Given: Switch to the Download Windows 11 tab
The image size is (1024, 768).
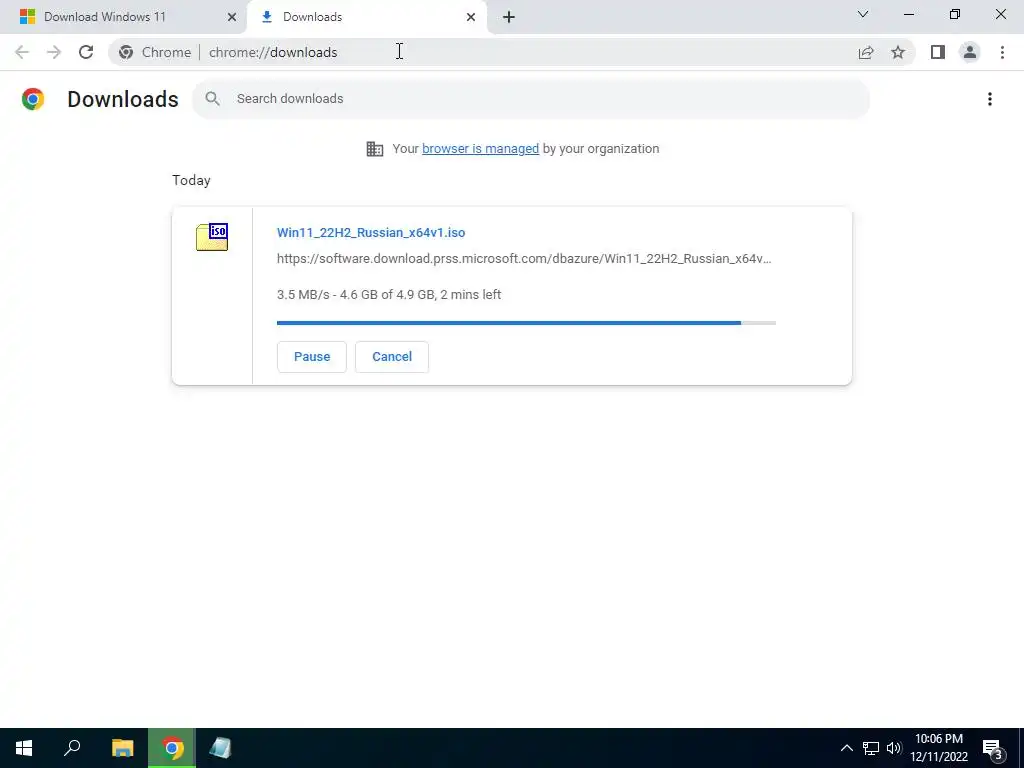Looking at the screenshot, I should pyautogui.click(x=123, y=17).
